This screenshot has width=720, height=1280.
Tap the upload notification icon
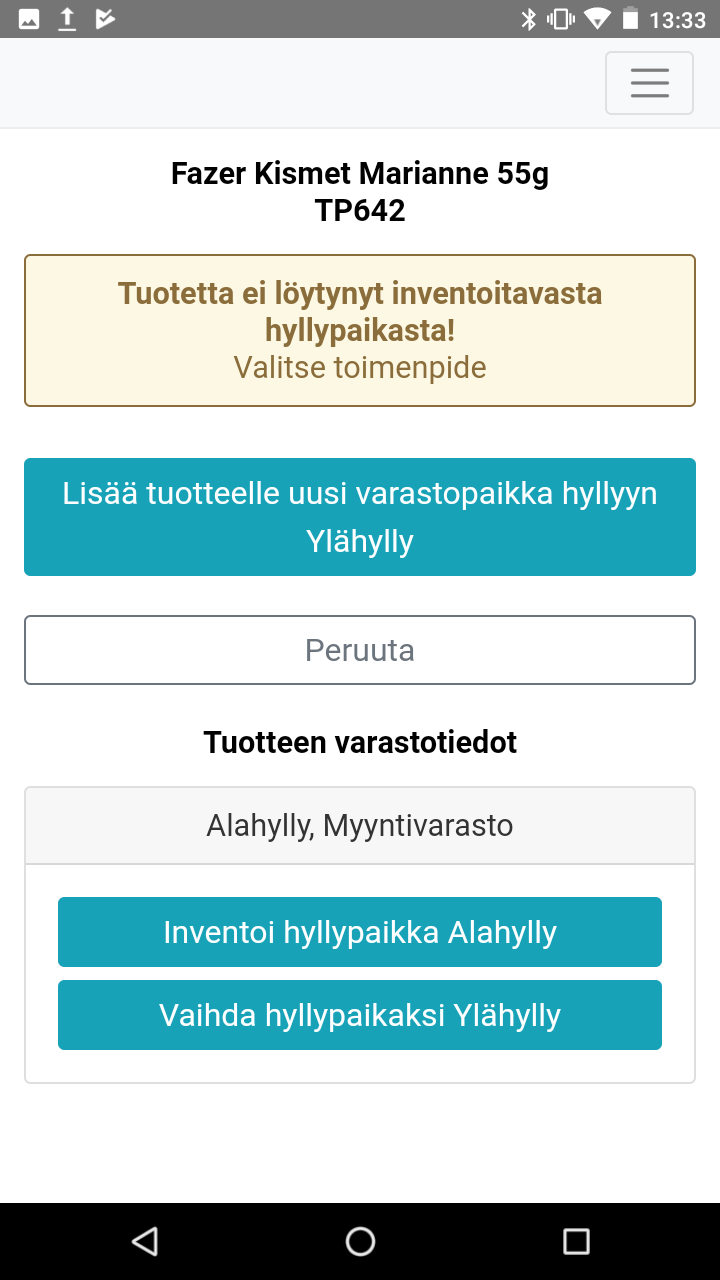pos(67,19)
